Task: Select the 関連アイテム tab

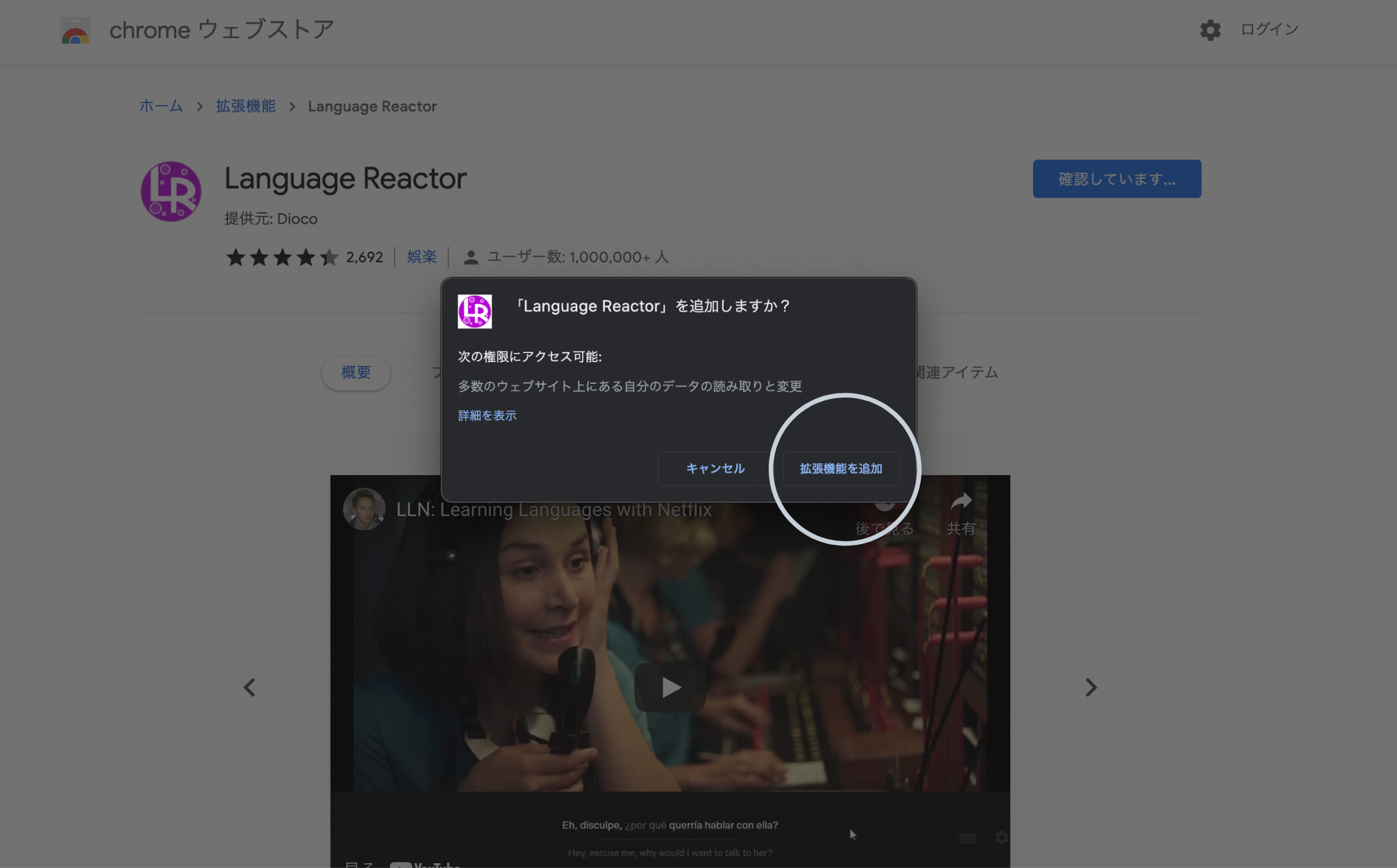Action: (x=958, y=372)
